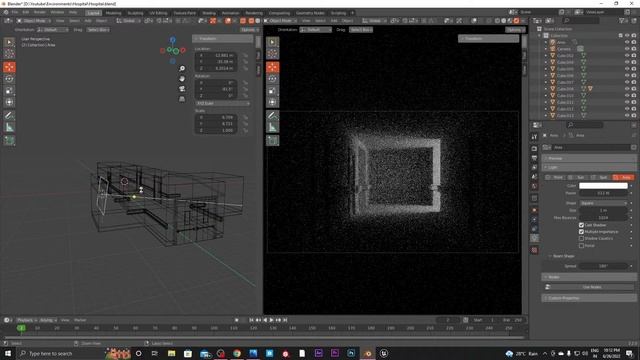
Task: Select the Annotate tool in left viewport toolbar
Action: tap(9, 116)
